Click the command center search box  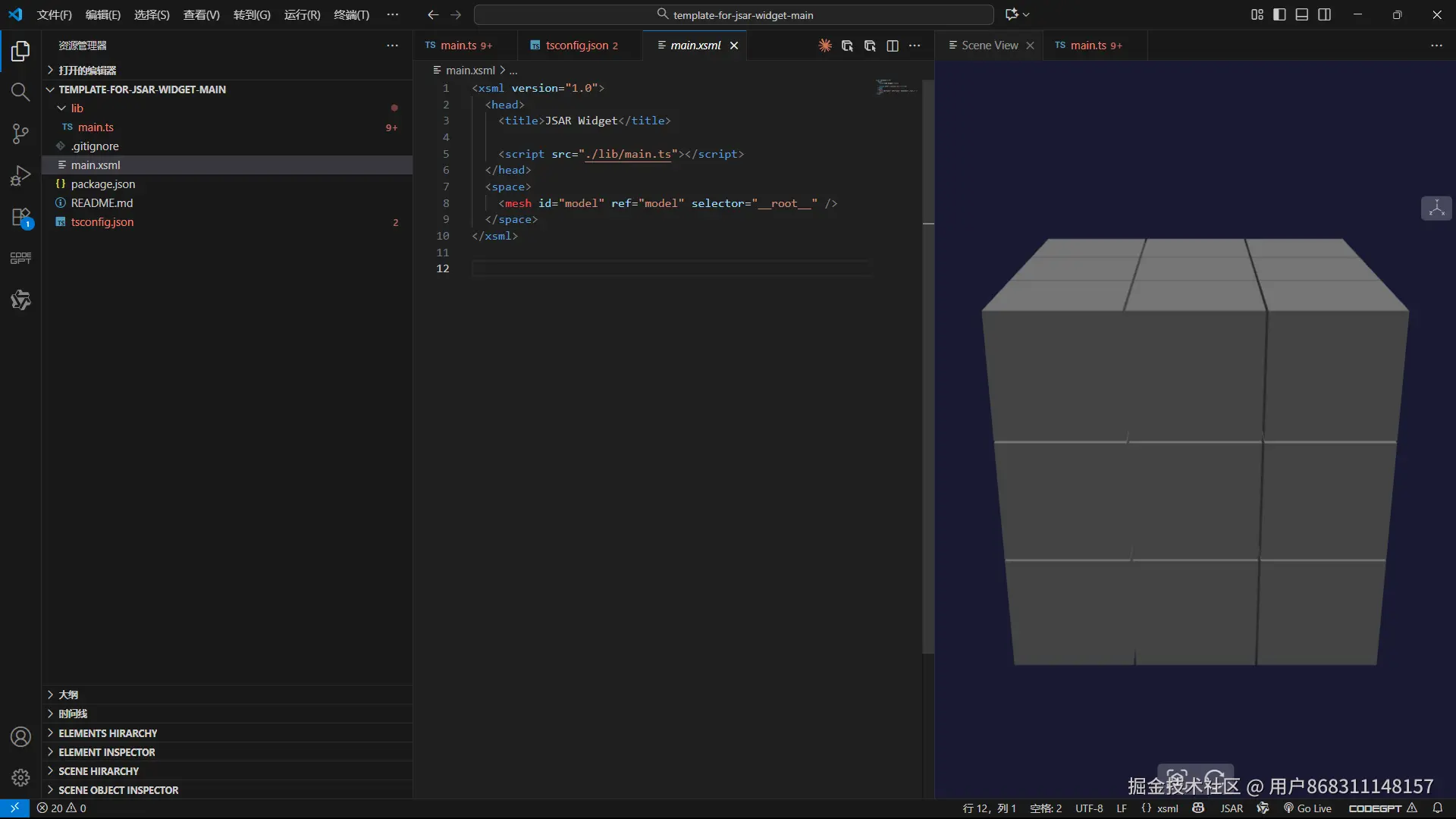point(733,14)
